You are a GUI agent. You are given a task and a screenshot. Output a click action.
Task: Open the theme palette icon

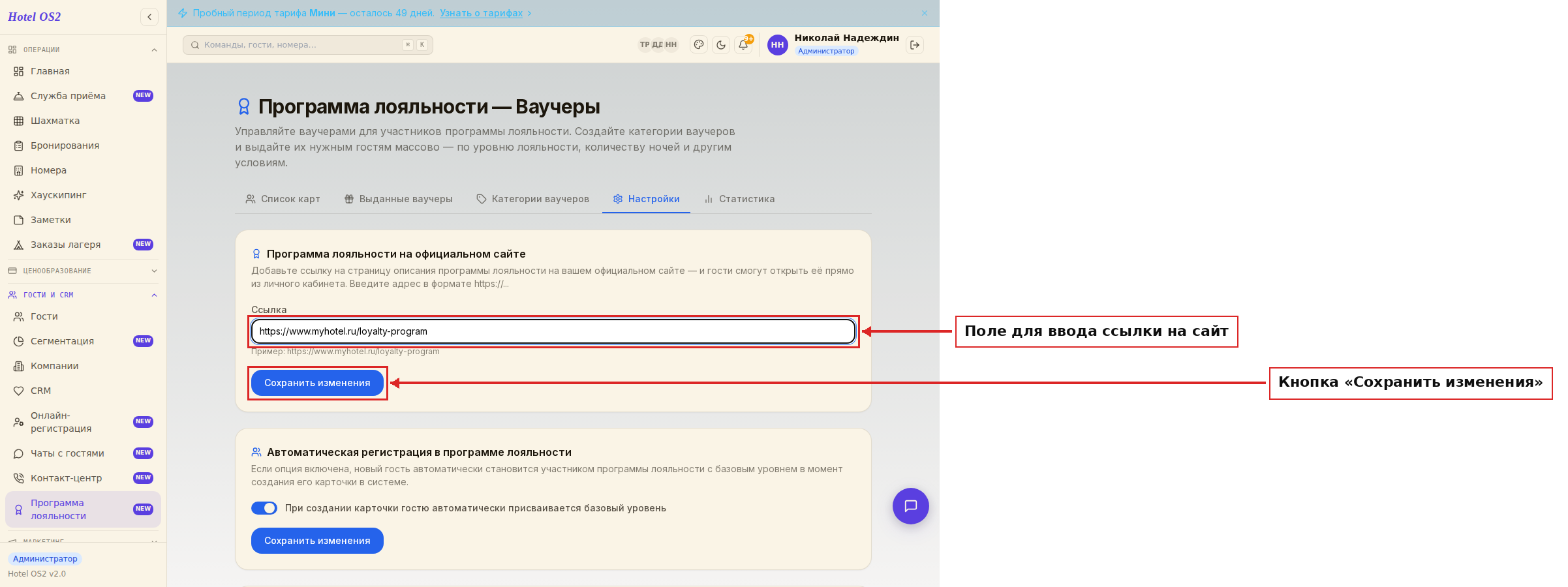pyautogui.click(x=699, y=45)
